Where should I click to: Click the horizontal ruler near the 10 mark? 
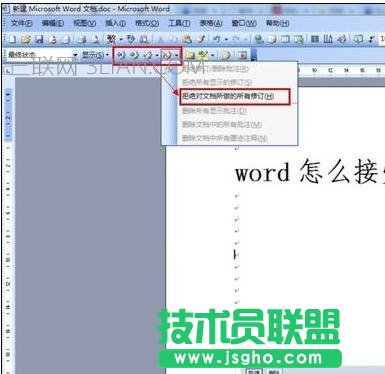[314, 70]
